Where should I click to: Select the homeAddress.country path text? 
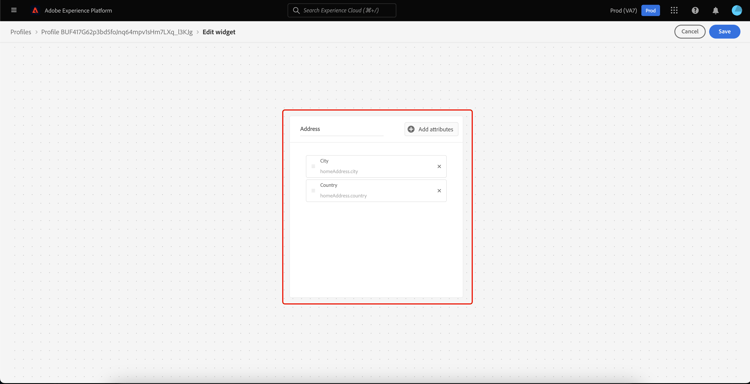coord(343,196)
